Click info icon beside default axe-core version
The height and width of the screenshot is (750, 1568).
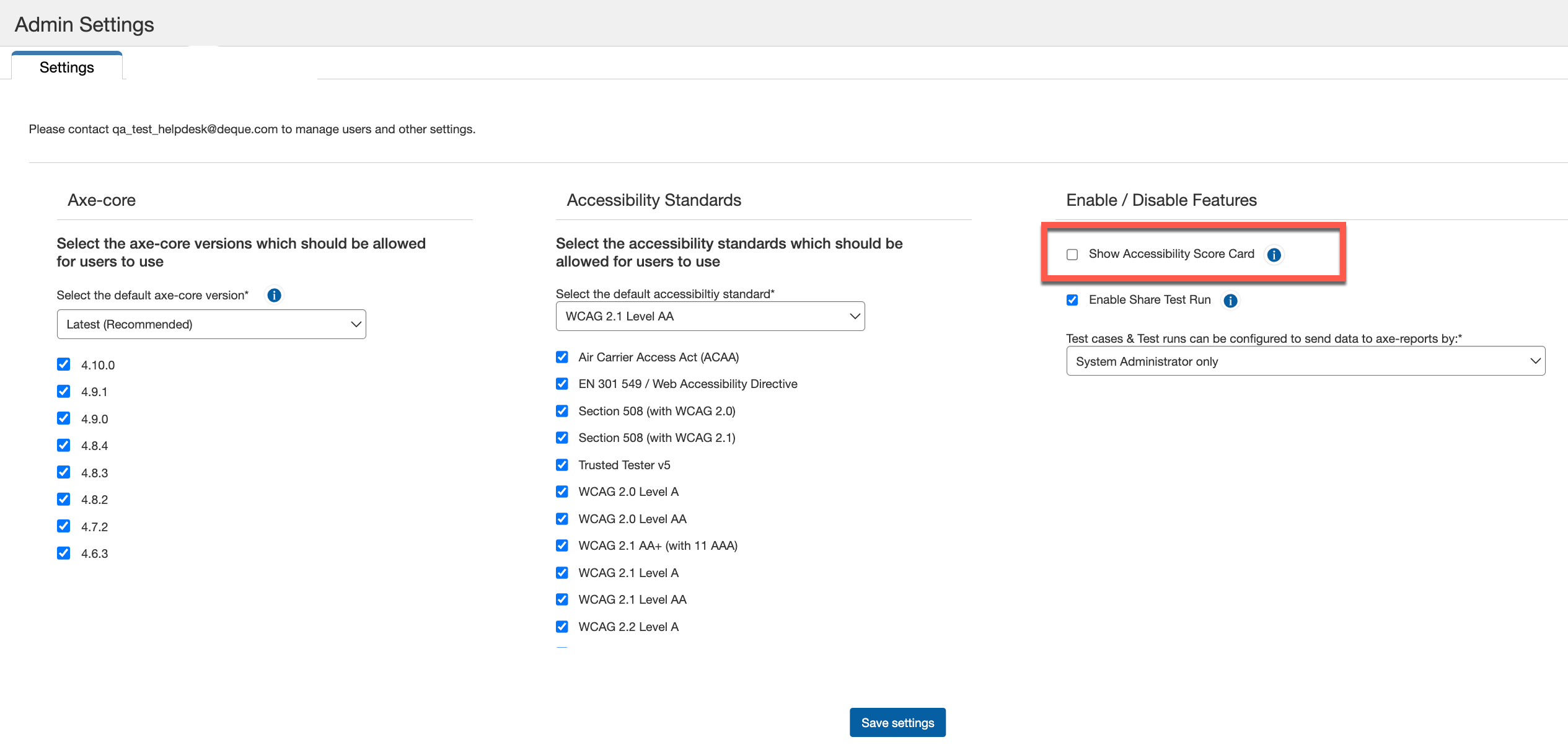click(x=274, y=295)
